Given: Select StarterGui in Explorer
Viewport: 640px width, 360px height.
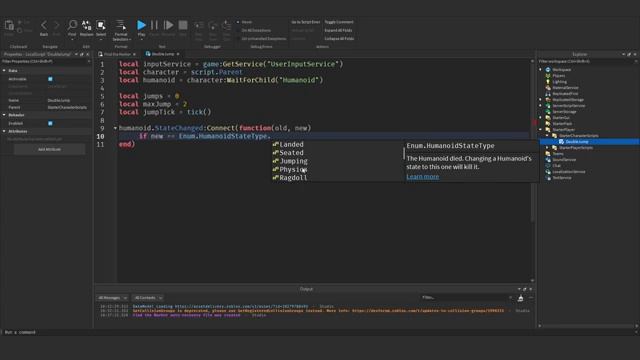Looking at the screenshot, I should pyautogui.click(x=561, y=118).
